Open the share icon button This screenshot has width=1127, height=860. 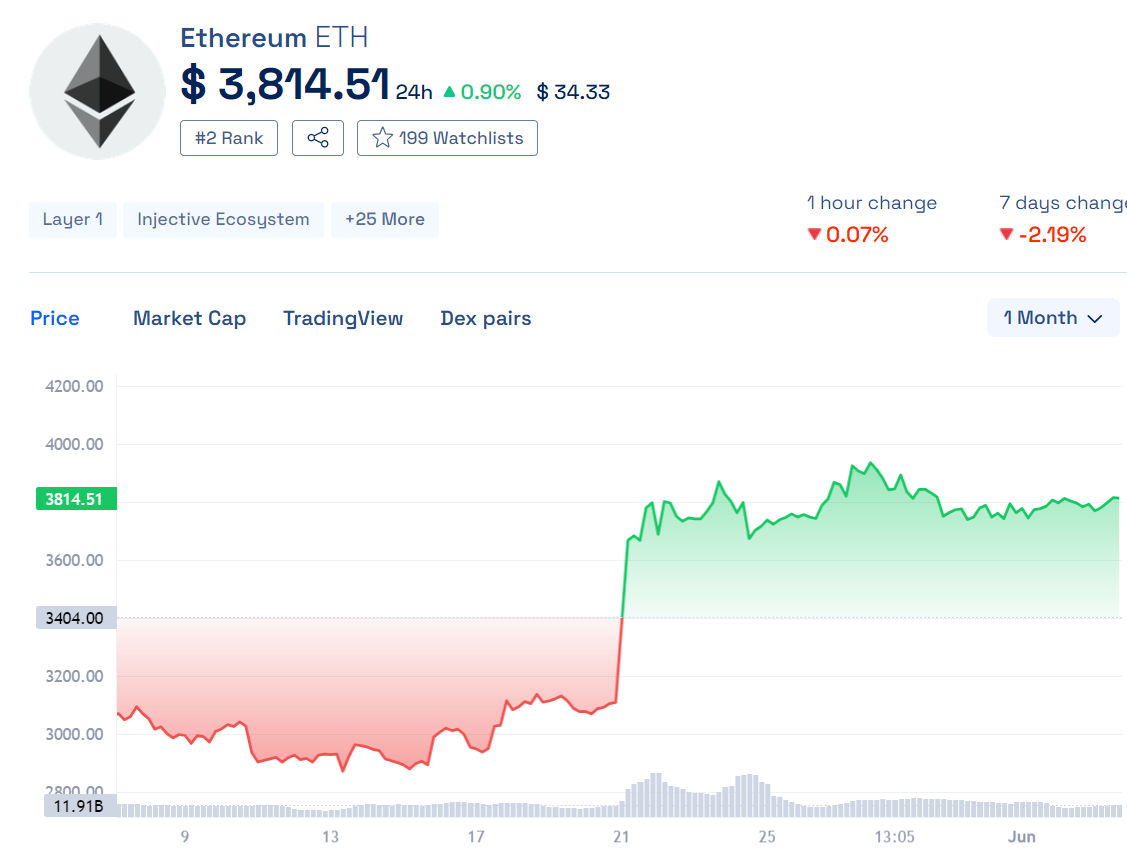coord(318,138)
